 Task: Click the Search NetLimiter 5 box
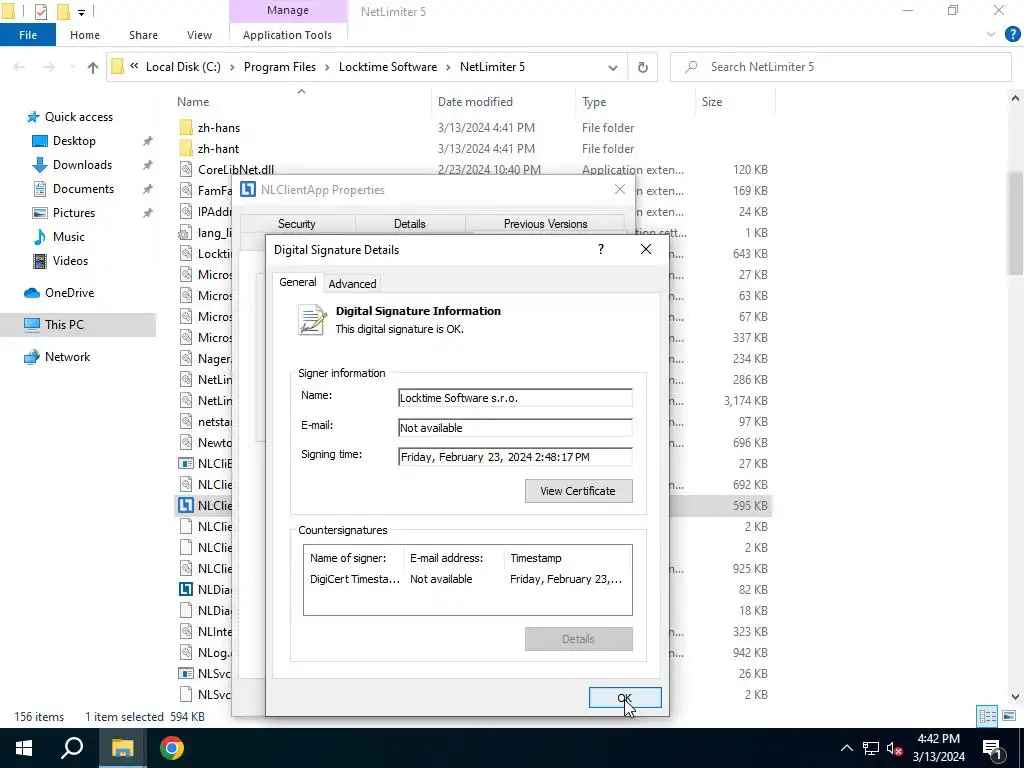coord(841,67)
